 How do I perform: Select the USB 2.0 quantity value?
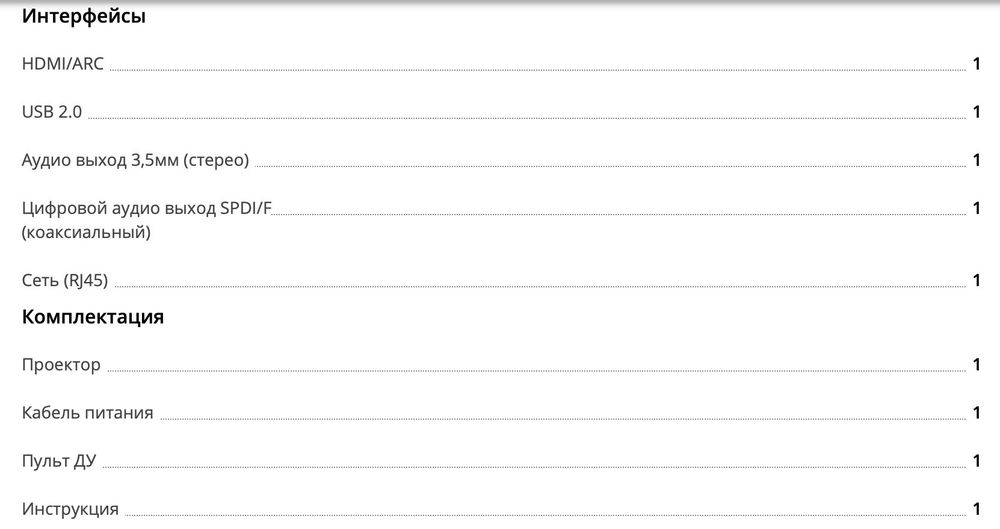click(976, 112)
